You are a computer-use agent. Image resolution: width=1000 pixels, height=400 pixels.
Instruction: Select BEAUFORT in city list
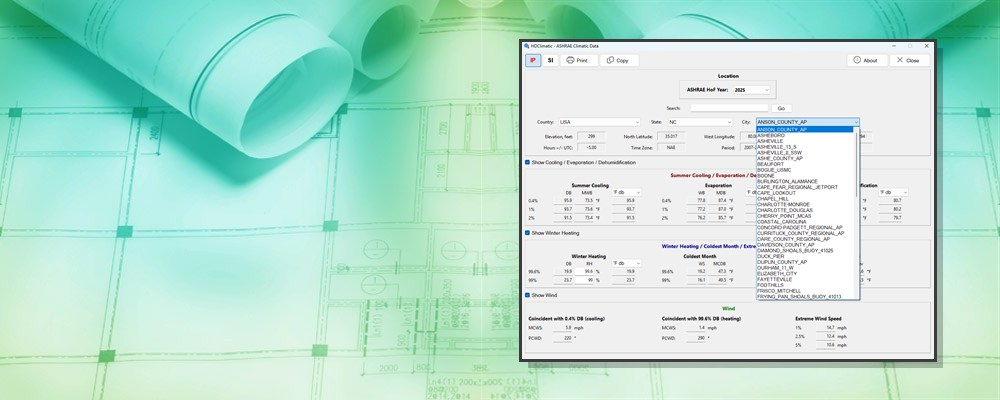[804, 164]
